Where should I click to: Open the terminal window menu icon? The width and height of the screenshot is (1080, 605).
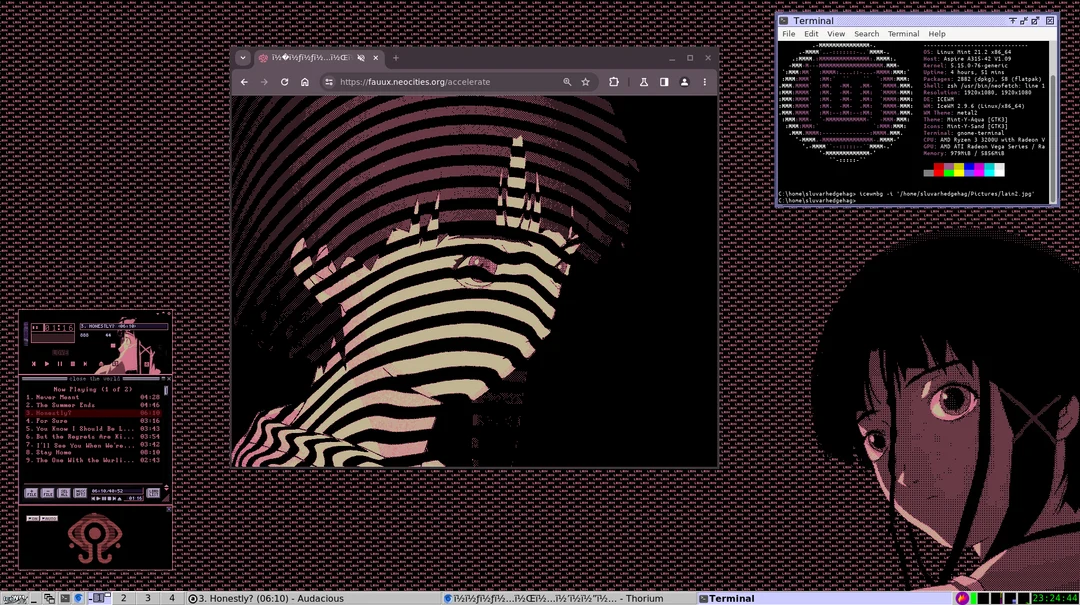pyautogui.click(x=785, y=21)
